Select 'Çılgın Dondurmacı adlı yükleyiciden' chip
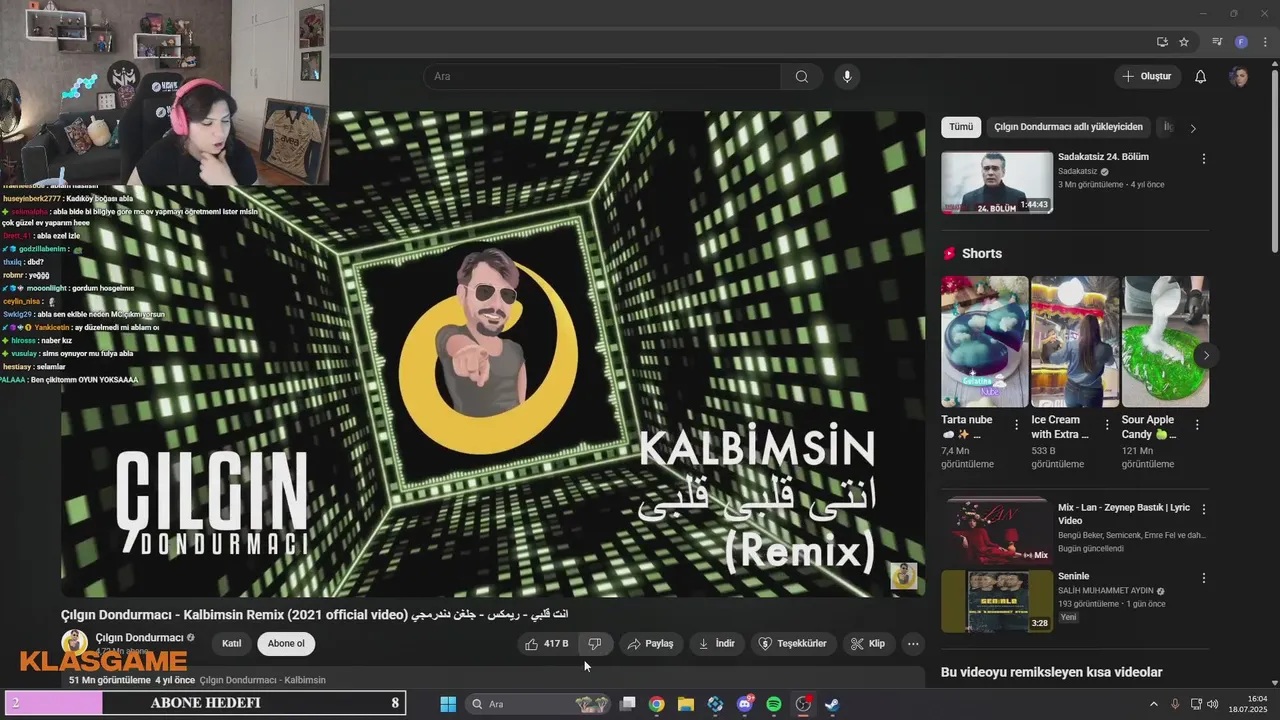1280x720 pixels. [1068, 127]
